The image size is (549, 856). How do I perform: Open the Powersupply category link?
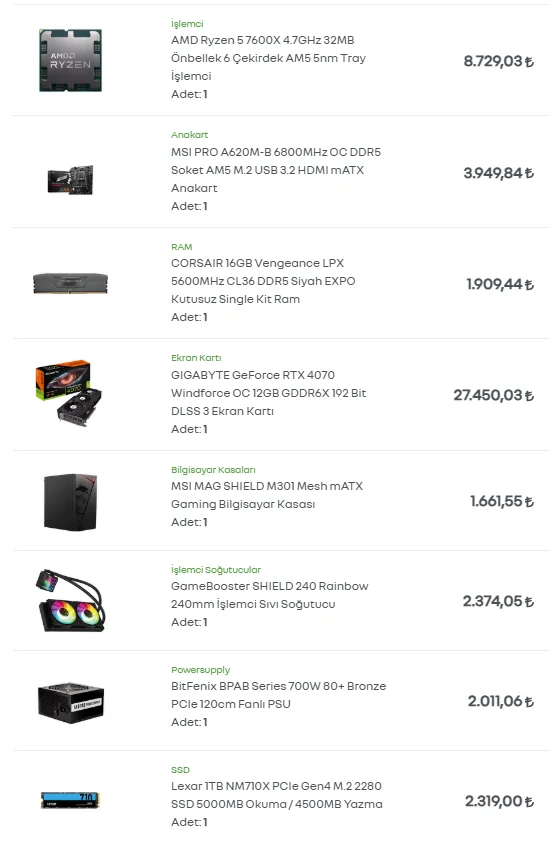tap(201, 670)
